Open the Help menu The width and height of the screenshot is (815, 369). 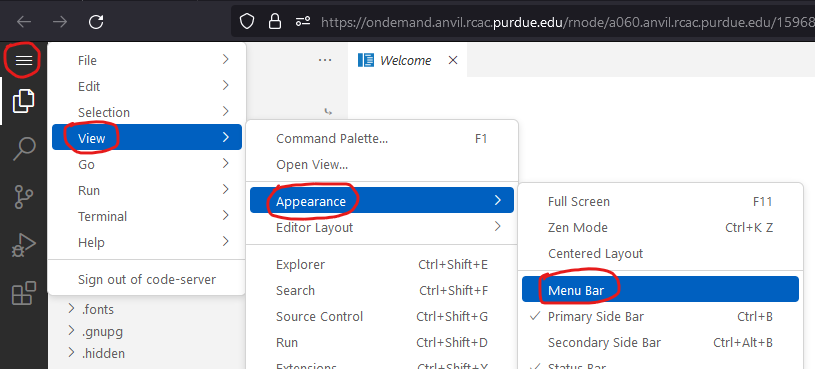coord(147,242)
